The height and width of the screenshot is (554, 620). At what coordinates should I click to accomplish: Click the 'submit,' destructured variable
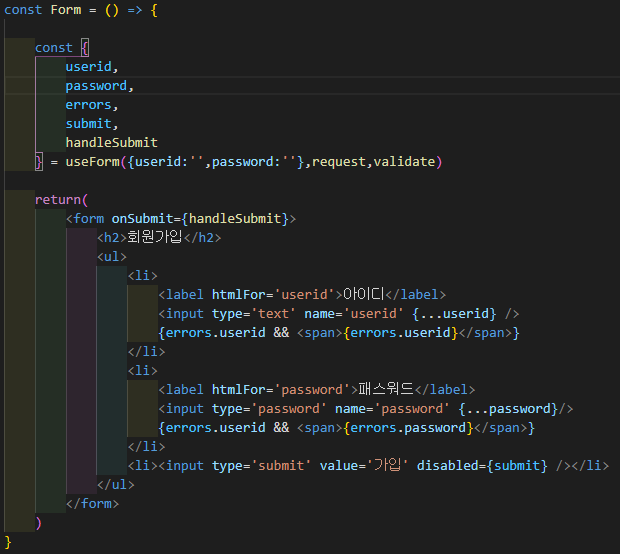92,124
